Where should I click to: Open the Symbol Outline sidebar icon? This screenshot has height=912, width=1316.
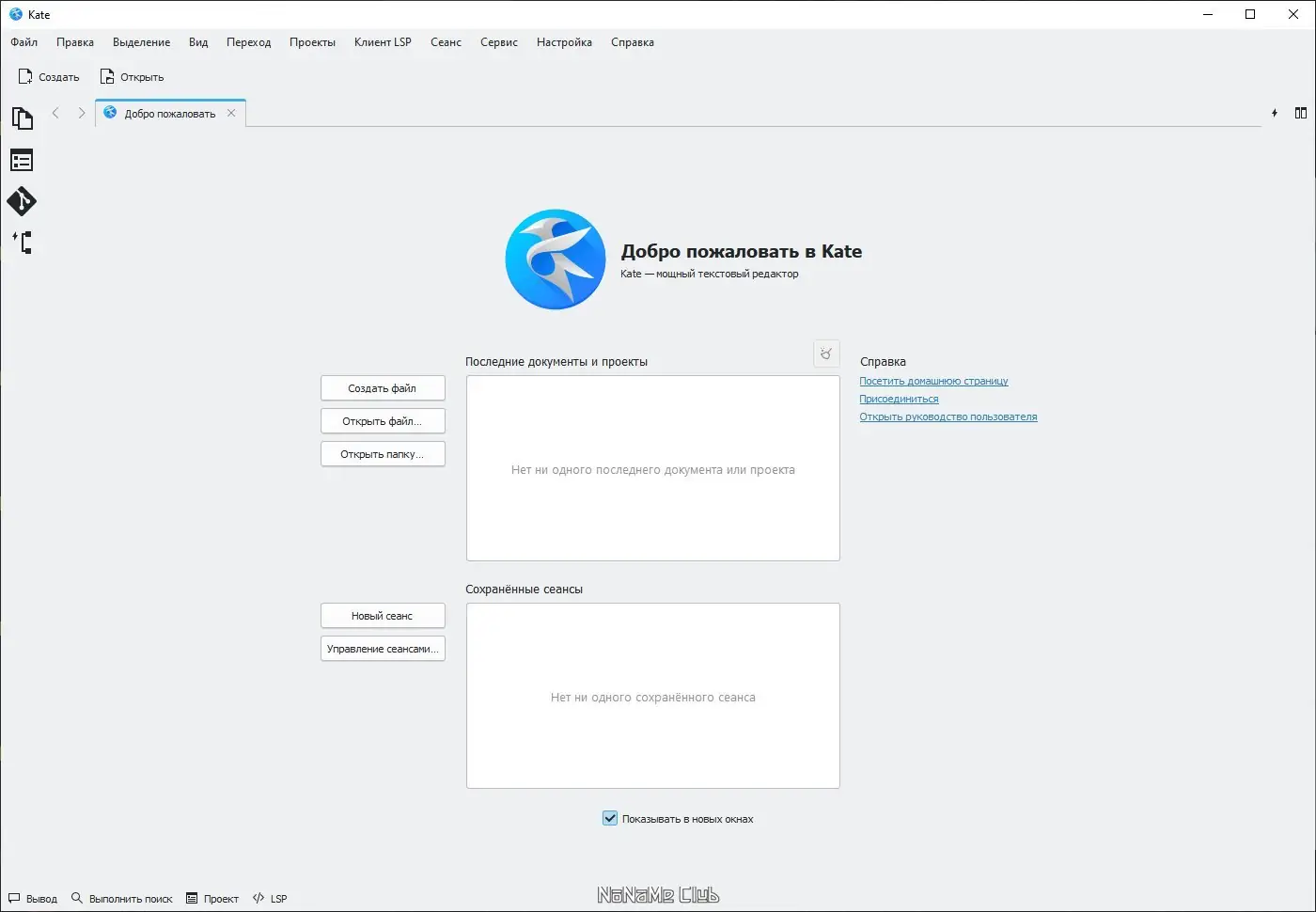(22, 160)
